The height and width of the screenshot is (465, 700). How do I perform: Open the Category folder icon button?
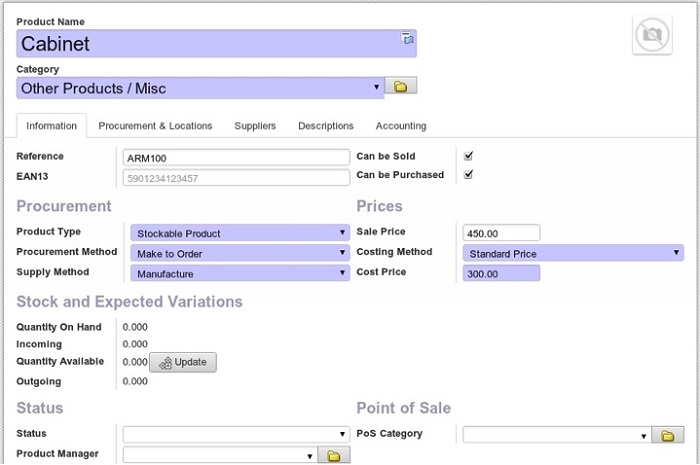(x=401, y=87)
